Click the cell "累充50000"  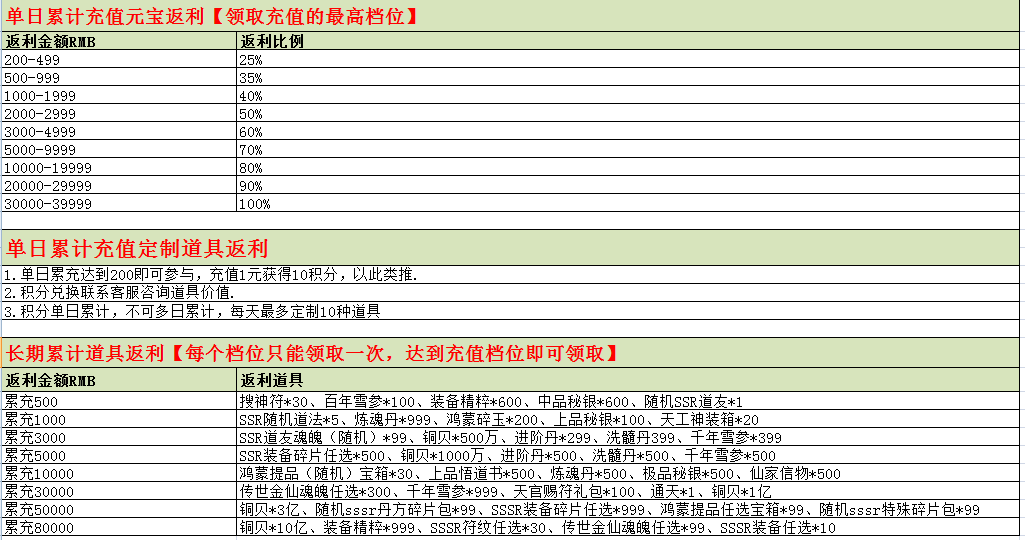[x=119, y=509]
